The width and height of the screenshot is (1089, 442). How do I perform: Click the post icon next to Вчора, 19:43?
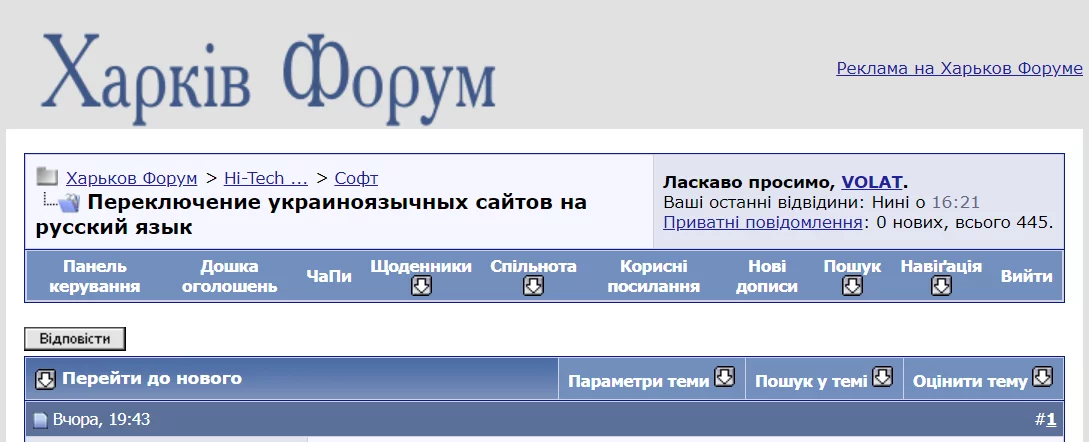pyautogui.click(x=41, y=420)
